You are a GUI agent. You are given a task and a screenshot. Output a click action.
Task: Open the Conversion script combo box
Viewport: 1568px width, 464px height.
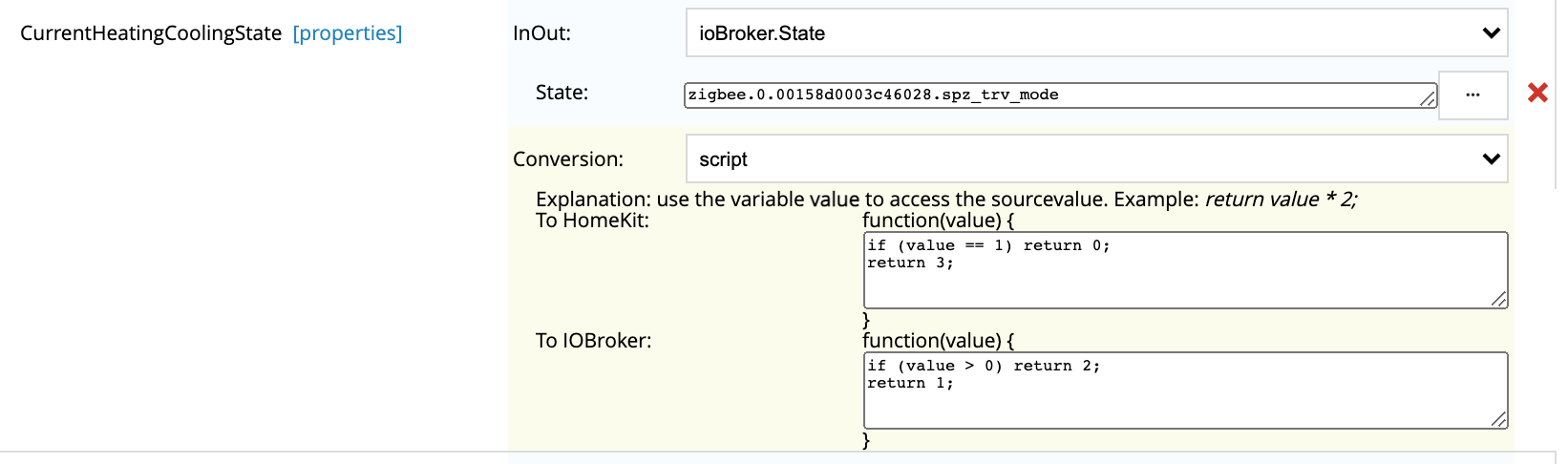pos(1097,159)
